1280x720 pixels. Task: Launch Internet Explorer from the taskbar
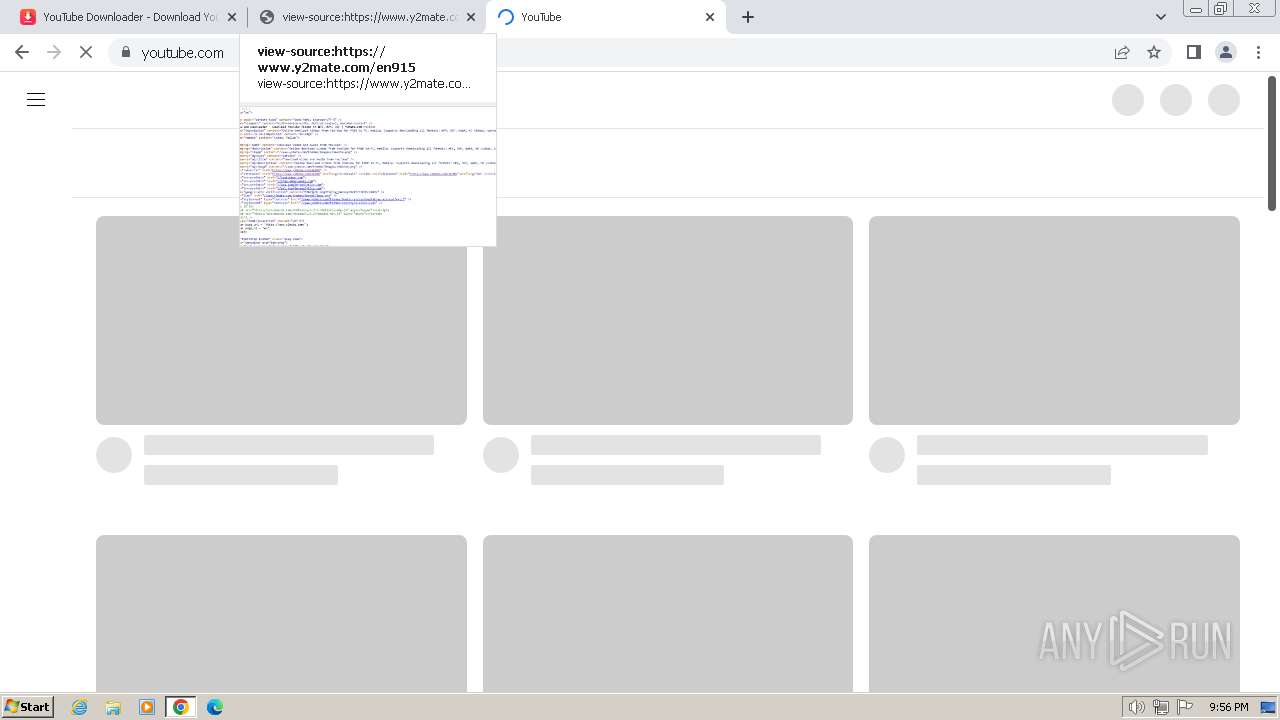[x=80, y=707]
